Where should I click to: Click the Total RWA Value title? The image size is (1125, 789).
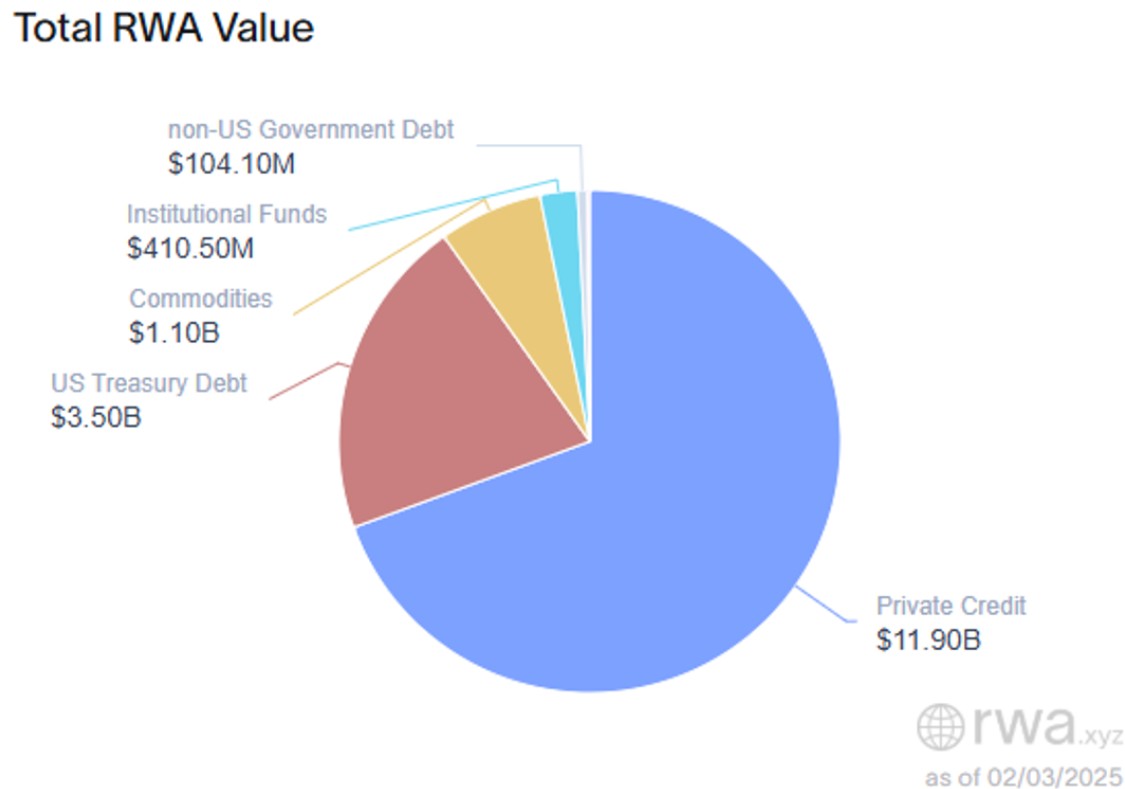point(164,28)
